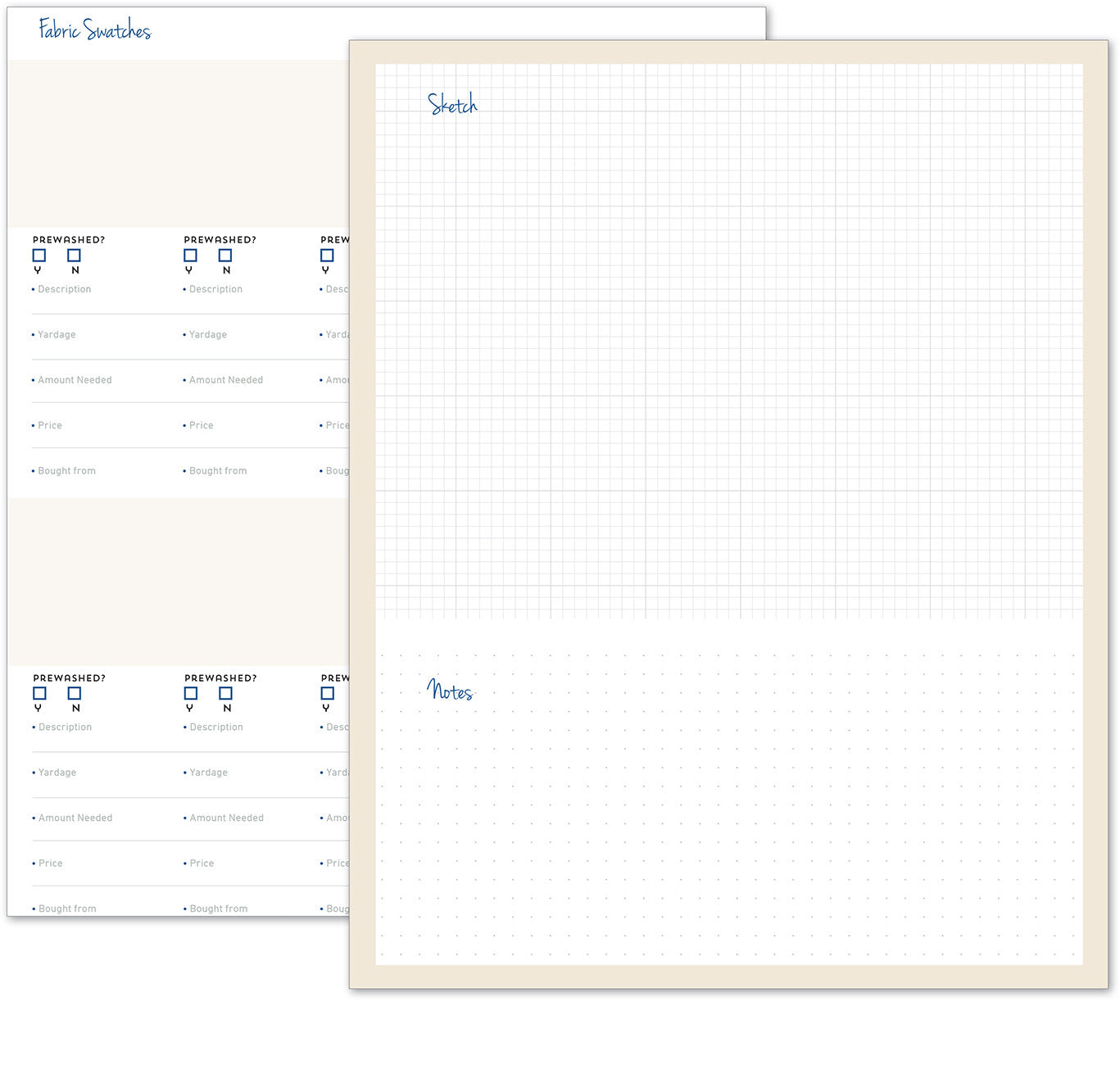Check the N box in the first Prewashed section

click(75, 256)
